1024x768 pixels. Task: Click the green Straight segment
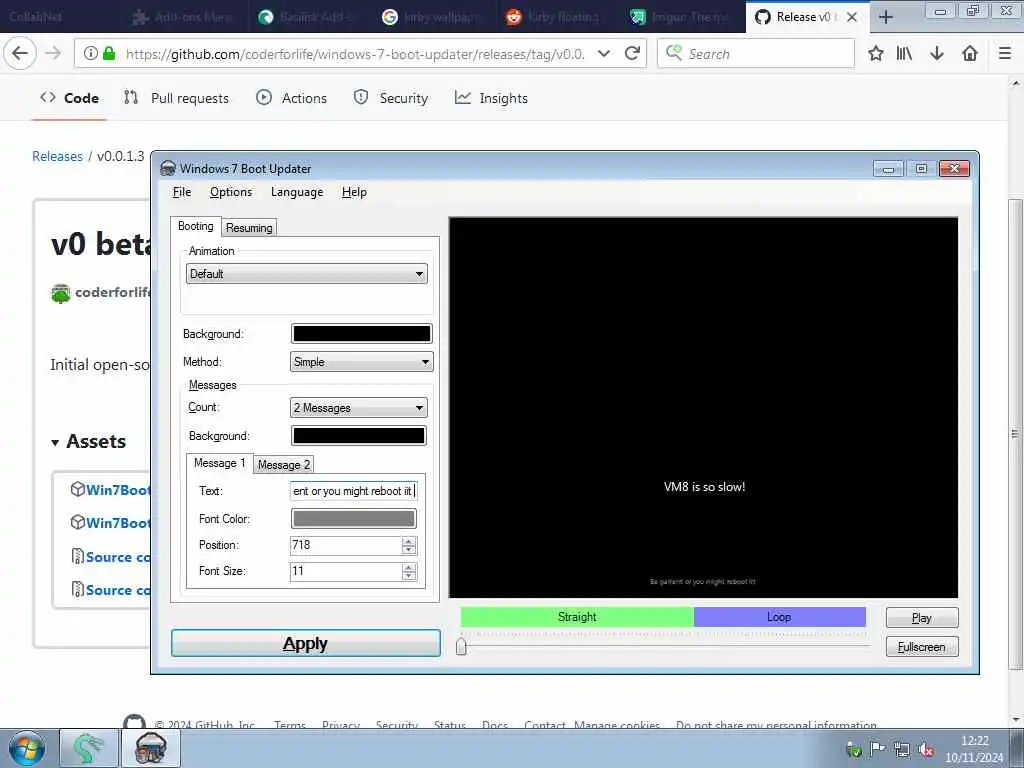click(577, 616)
